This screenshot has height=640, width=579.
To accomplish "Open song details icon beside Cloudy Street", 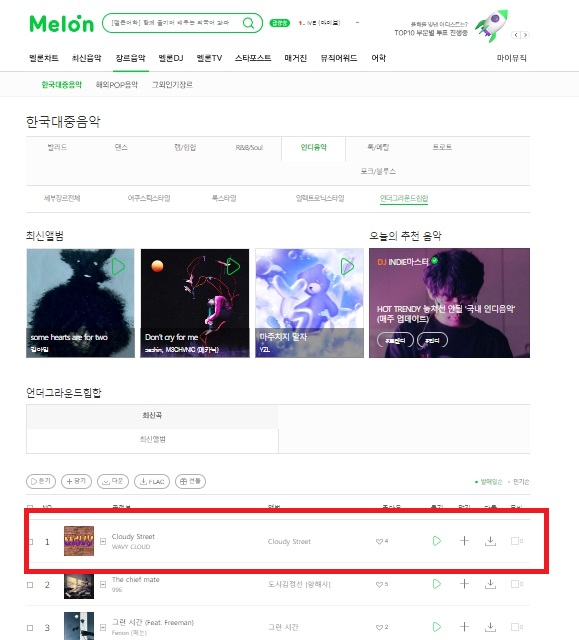I will tap(103, 542).
